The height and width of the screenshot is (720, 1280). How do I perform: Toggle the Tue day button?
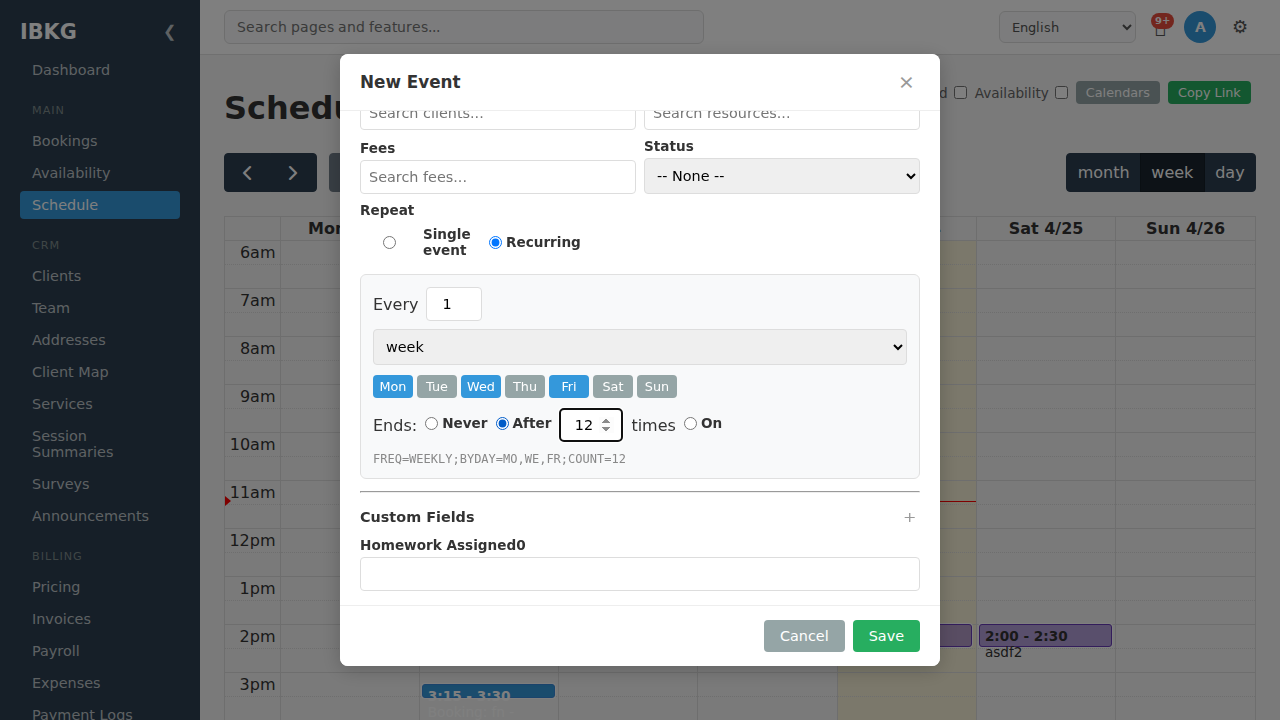click(x=437, y=386)
